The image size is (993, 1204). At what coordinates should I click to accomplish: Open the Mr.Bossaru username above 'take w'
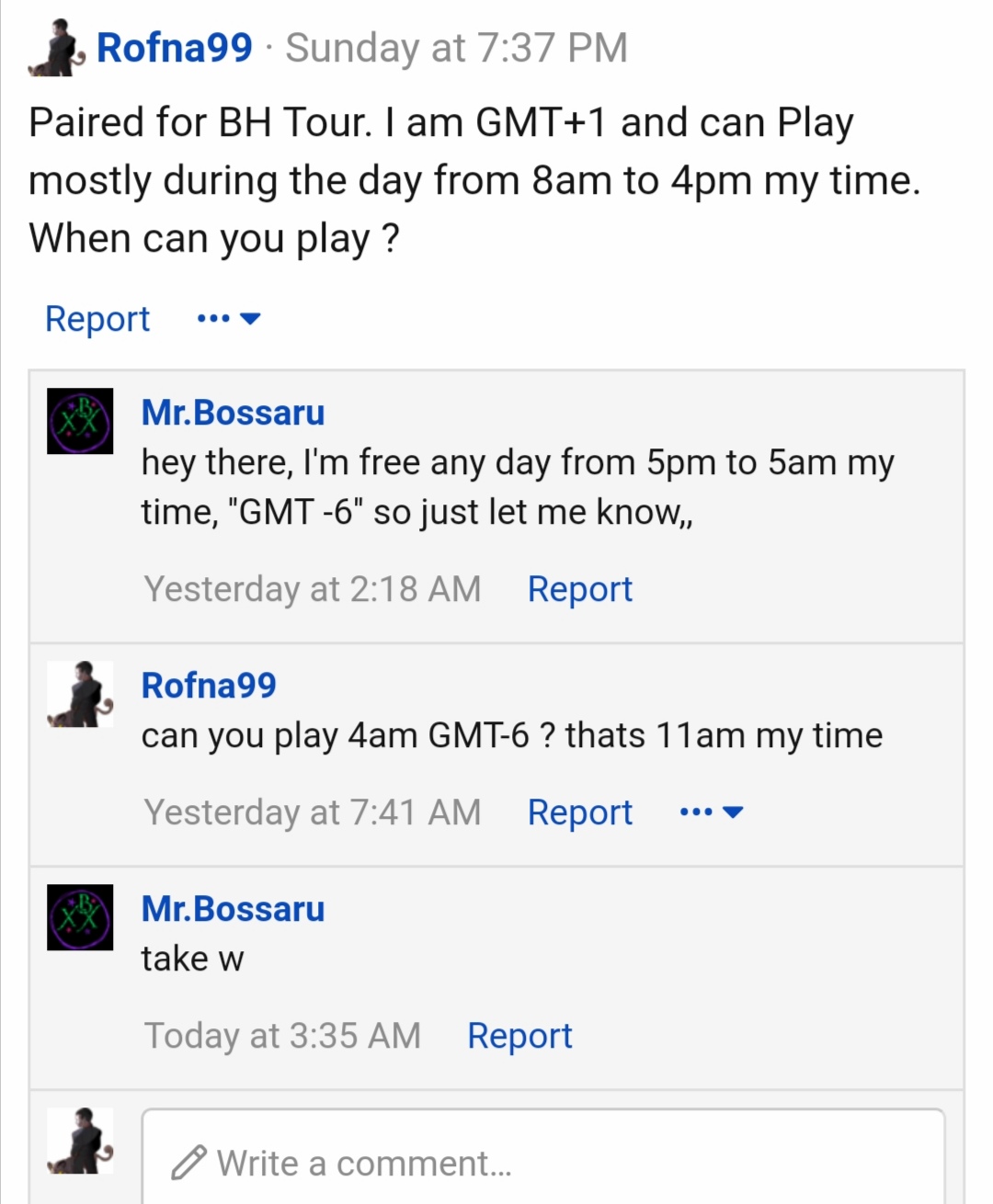233,909
